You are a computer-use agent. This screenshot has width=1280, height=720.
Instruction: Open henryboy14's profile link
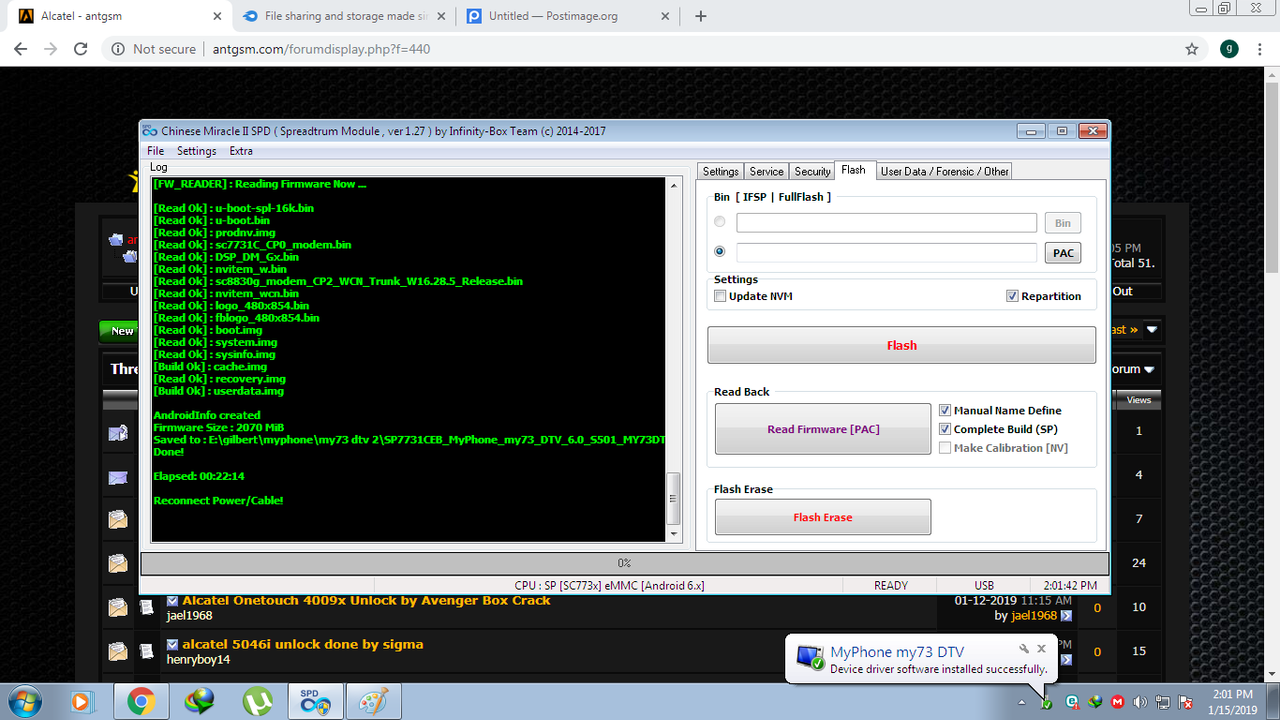tap(197, 660)
